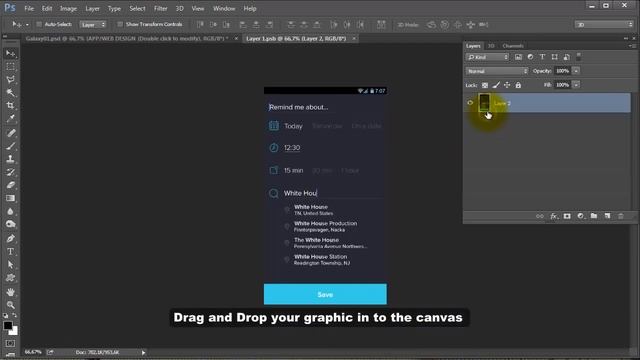Open layer style fx menu
The height and width of the screenshot is (360, 640).
pos(553,216)
